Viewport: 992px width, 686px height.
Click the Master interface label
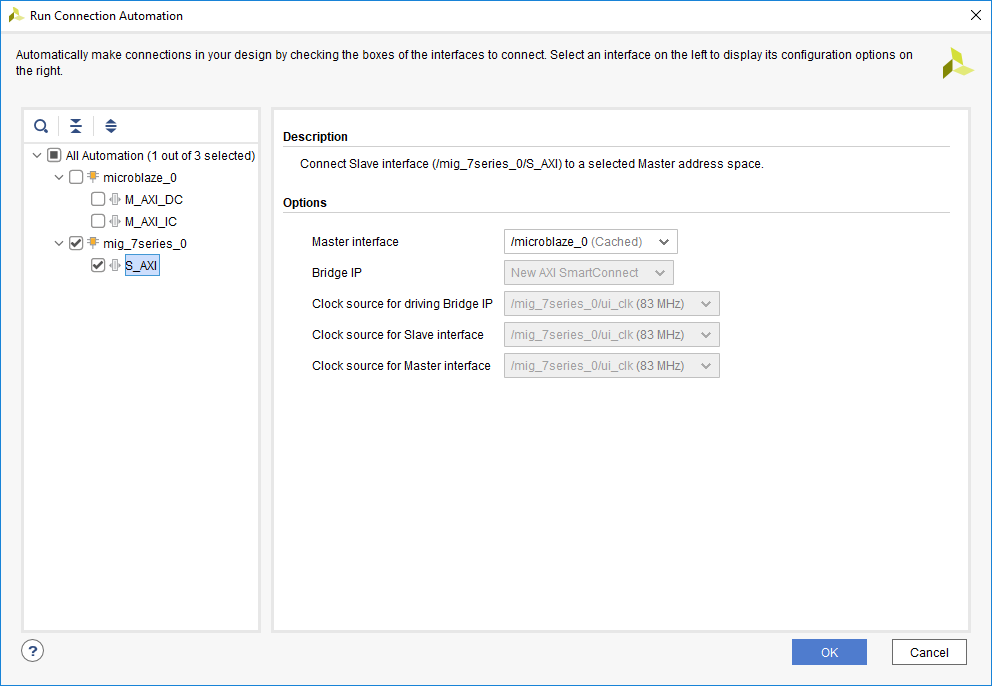pos(355,242)
